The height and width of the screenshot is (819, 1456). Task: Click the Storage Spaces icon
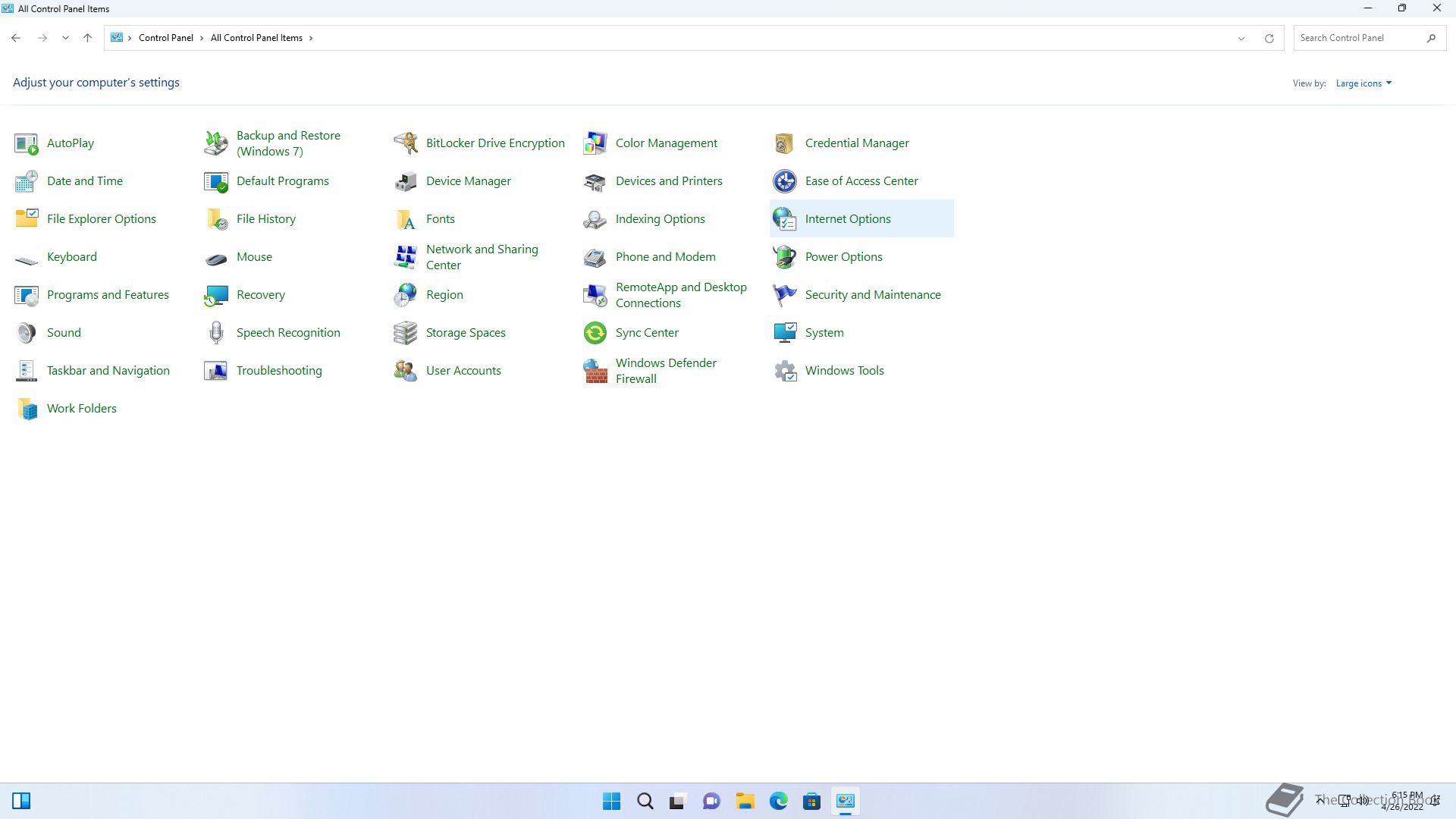tap(406, 333)
